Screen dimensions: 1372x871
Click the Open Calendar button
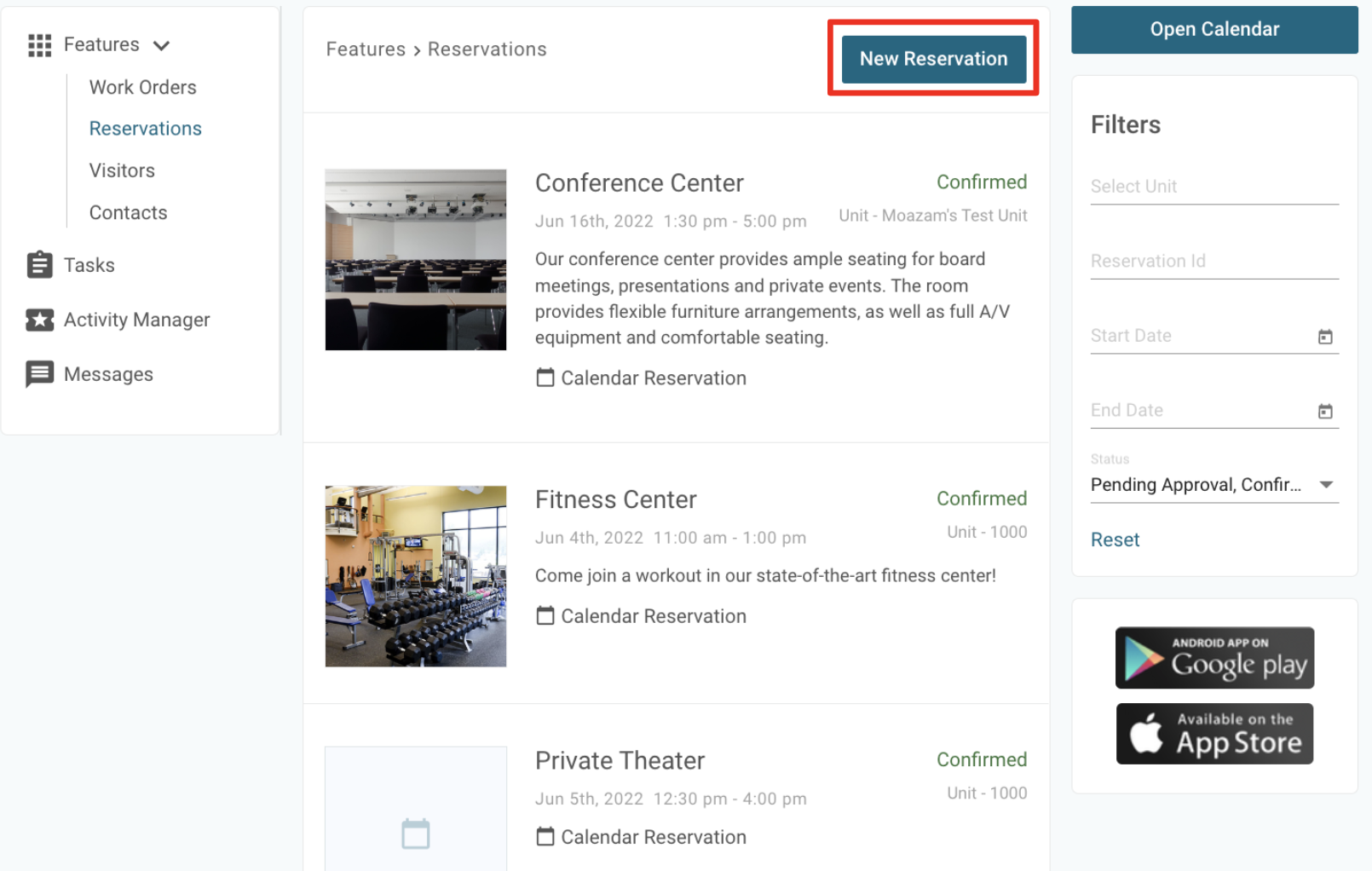(x=1213, y=30)
